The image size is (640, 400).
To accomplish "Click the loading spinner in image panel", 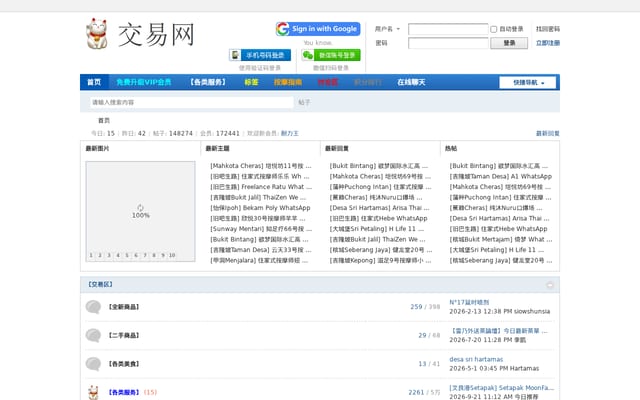I will pos(140,207).
